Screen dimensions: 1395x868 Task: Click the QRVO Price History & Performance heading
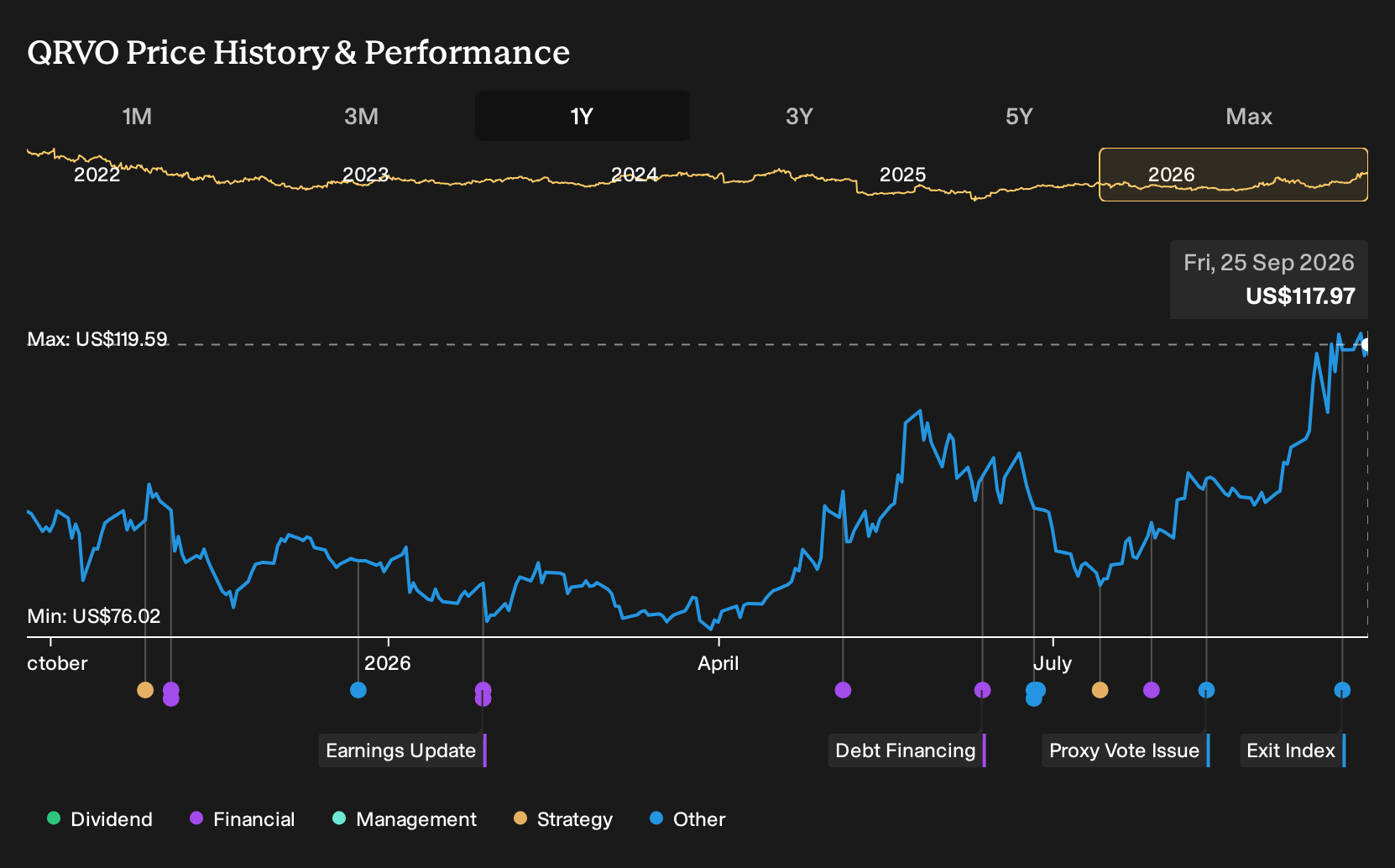pos(299,52)
